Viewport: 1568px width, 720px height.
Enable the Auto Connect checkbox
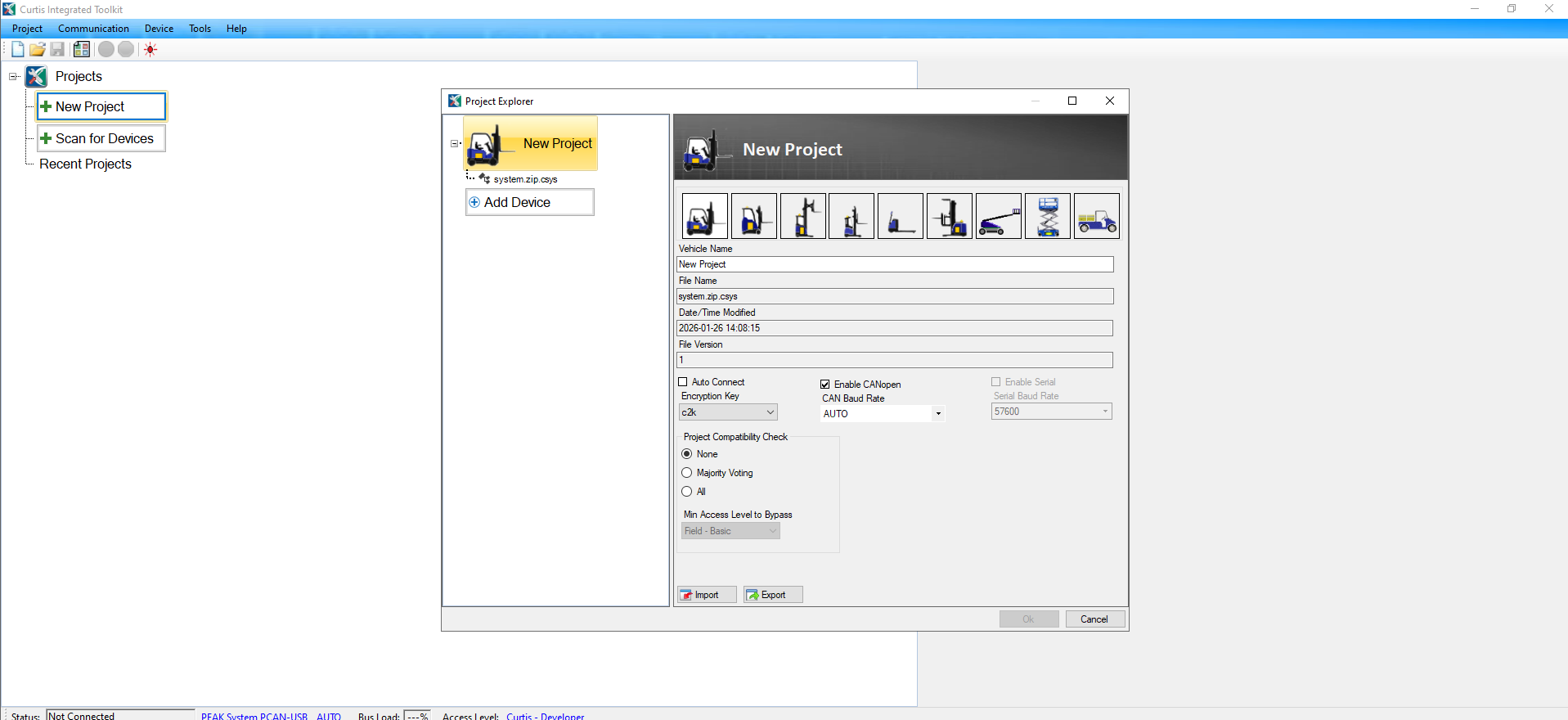click(683, 382)
